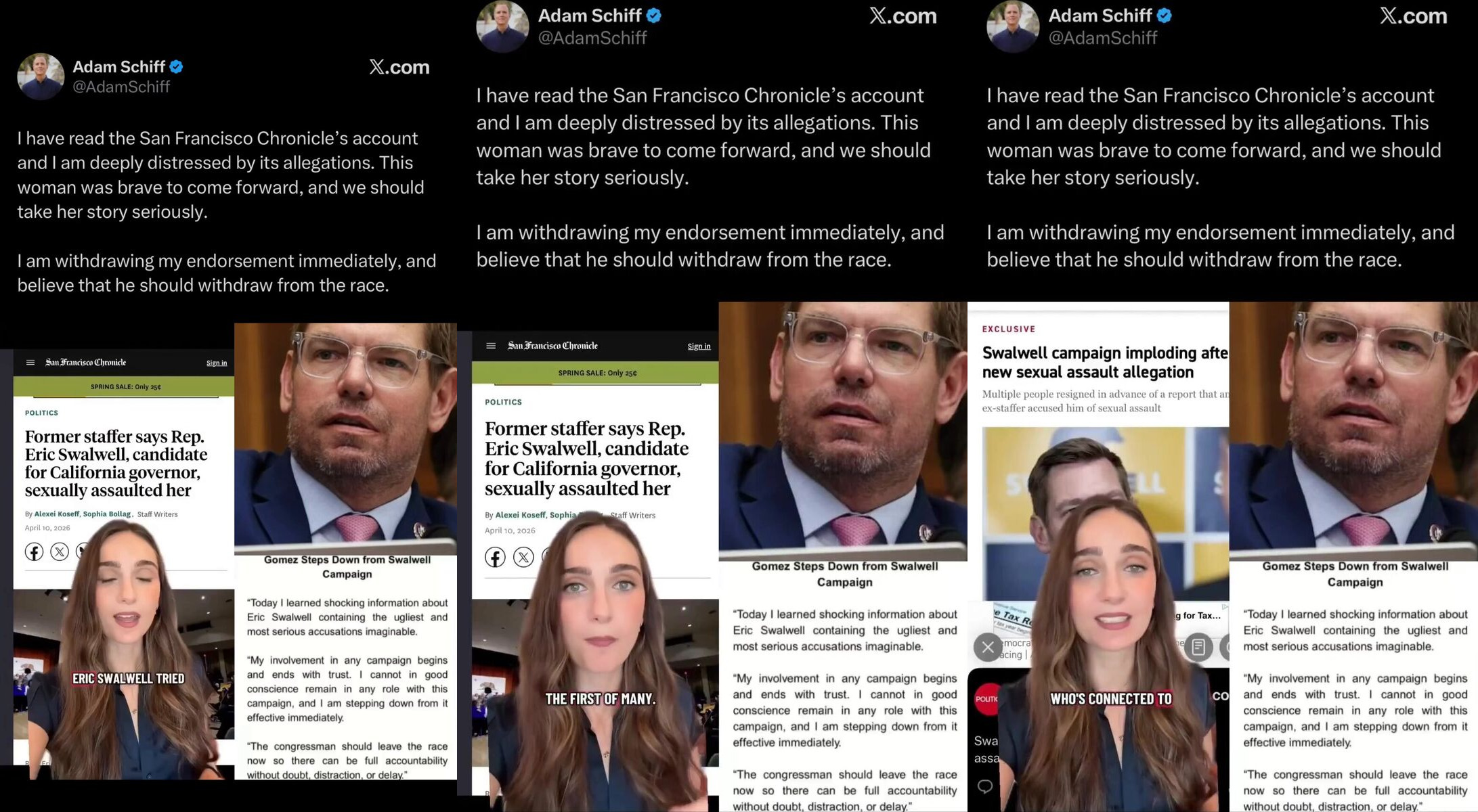Open author link 'Alexei Koseff' in the 'ERIC SWALWELL TRIED' frame
Viewport: 1478px width, 812px height.
(57, 514)
